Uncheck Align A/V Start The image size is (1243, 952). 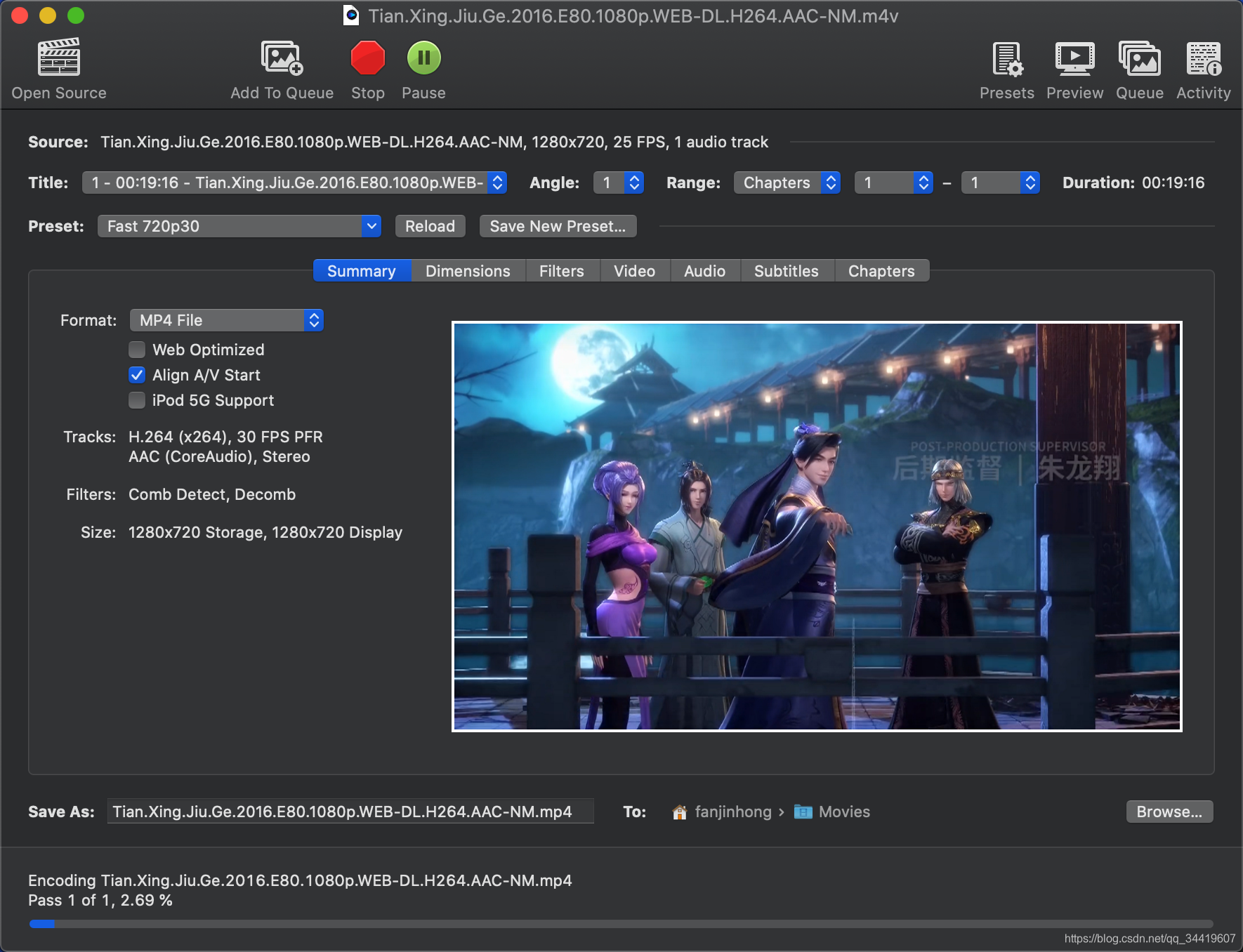pyautogui.click(x=137, y=375)
